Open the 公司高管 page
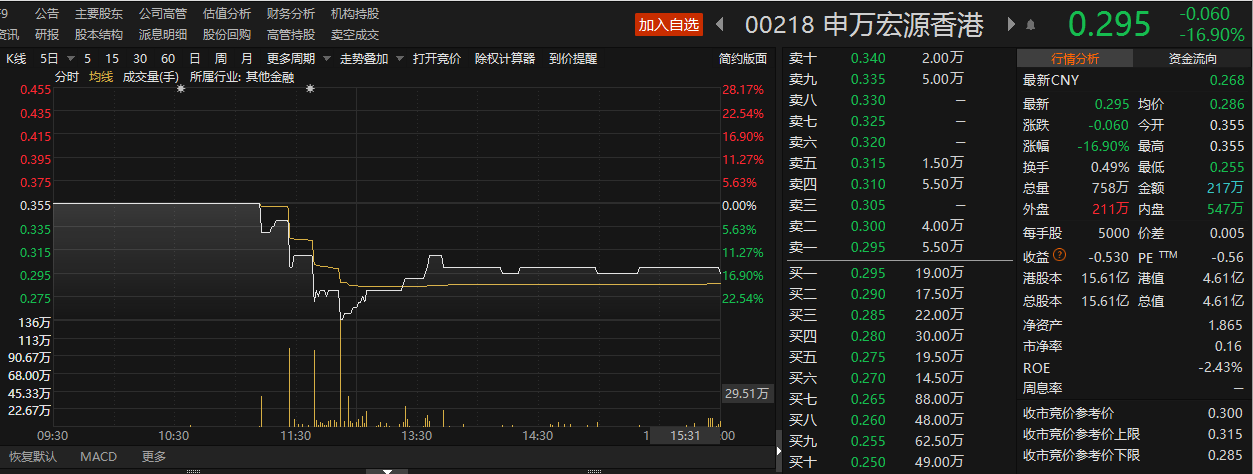This screenshot has width=1253, height=474. coord(163,14)
